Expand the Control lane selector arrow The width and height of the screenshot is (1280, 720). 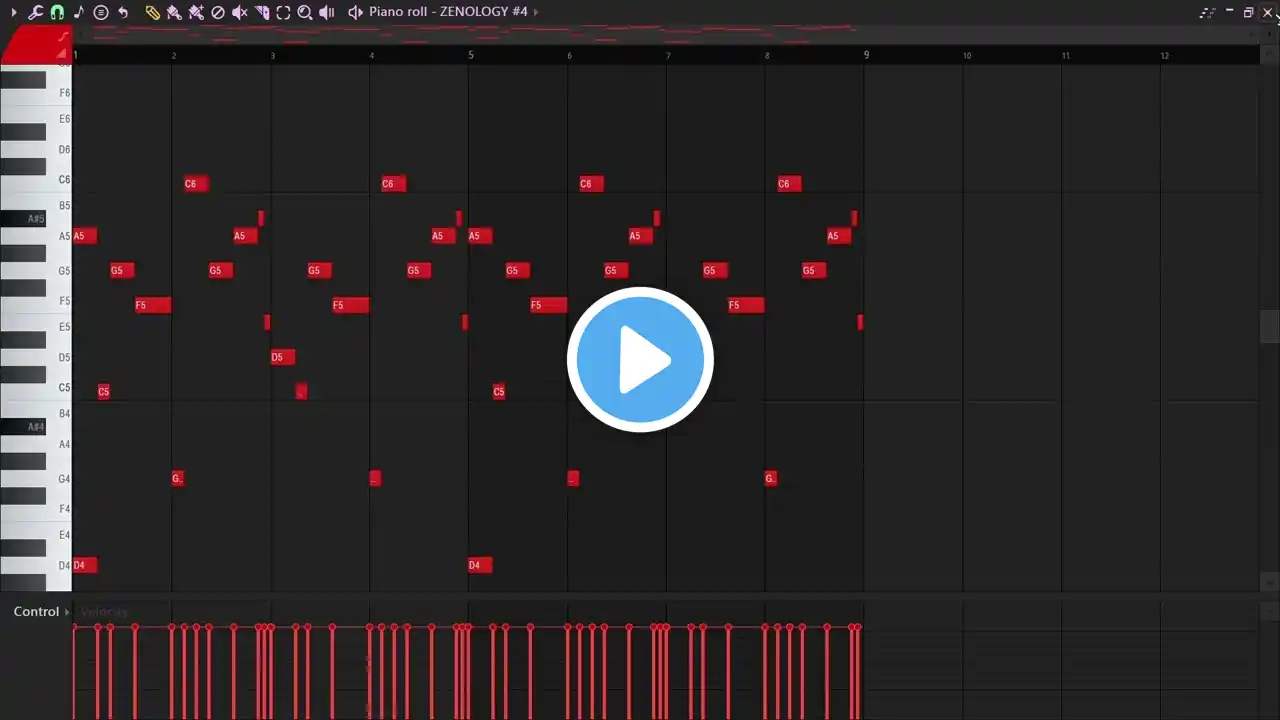pos(67,612)
